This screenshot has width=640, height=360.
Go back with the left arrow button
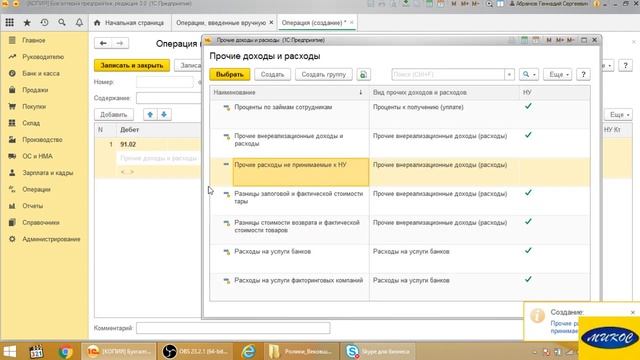103,43
